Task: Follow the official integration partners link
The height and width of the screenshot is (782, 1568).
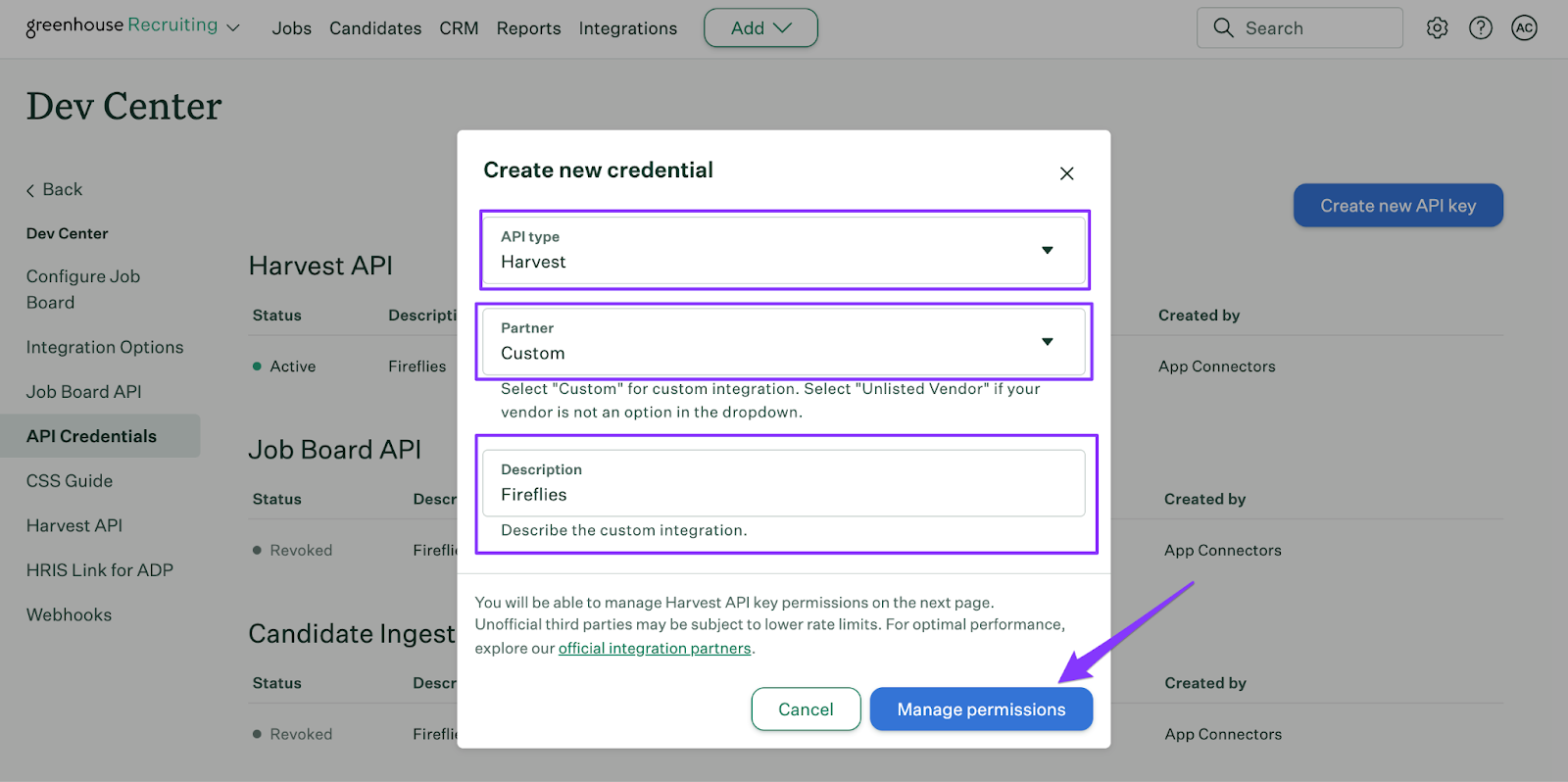Action: point(655,648)
